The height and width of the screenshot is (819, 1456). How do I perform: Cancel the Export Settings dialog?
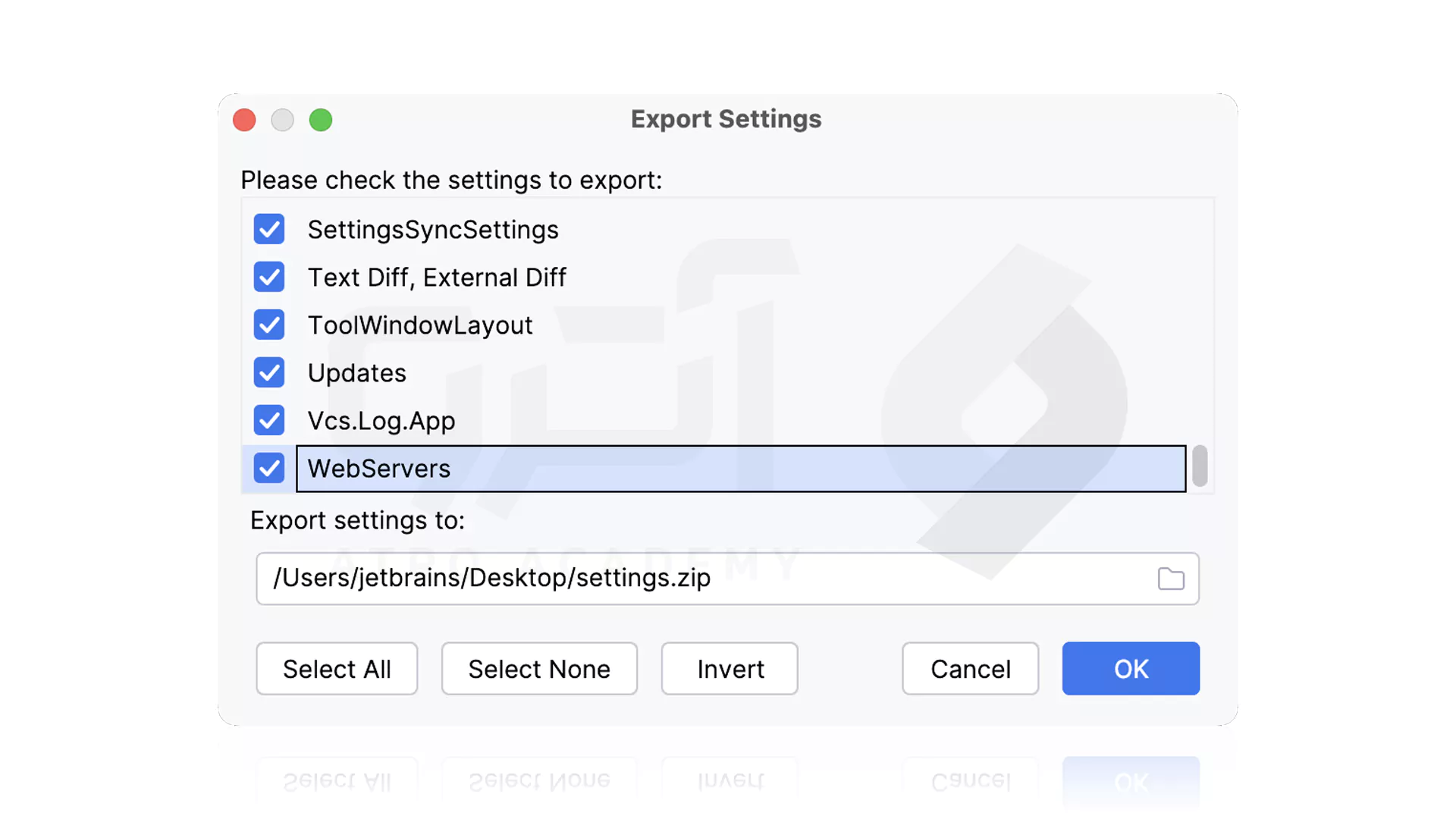click(970, 669)
